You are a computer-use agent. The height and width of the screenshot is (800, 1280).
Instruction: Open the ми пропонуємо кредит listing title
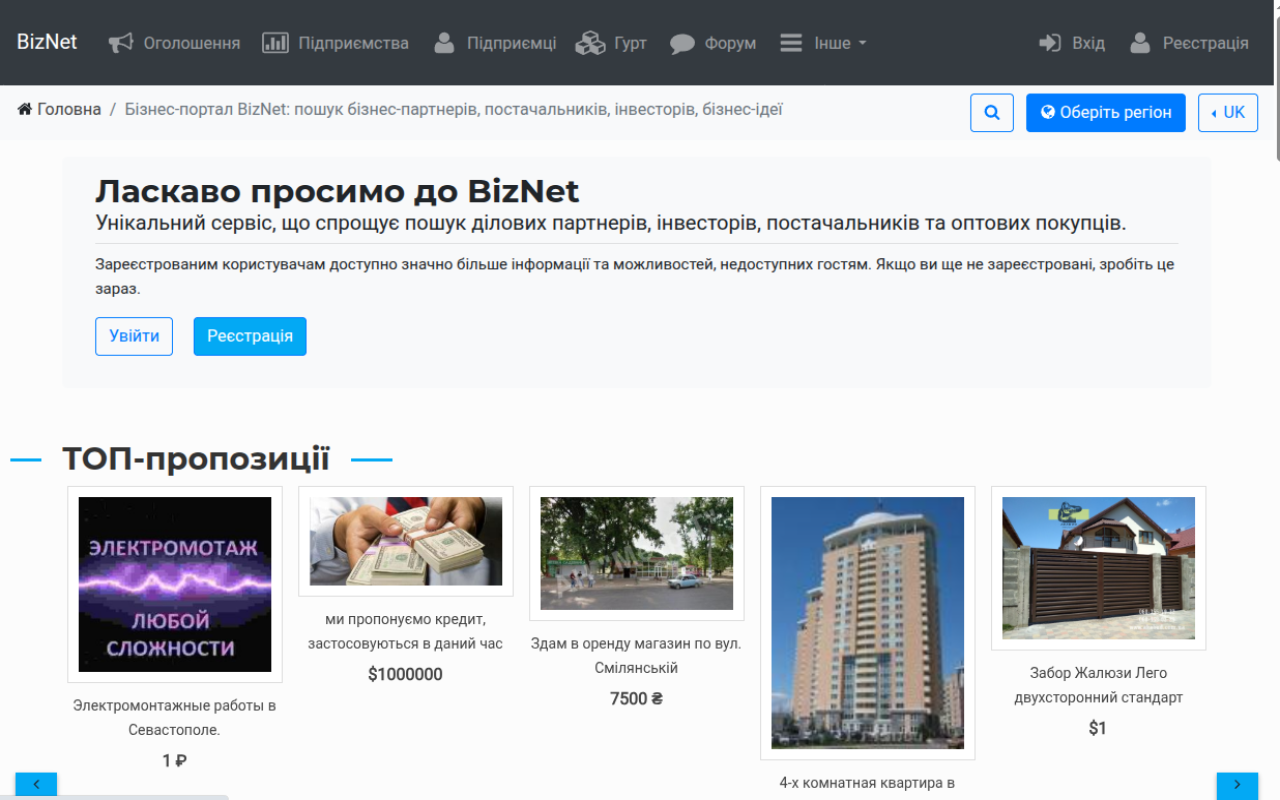[406, 632]
